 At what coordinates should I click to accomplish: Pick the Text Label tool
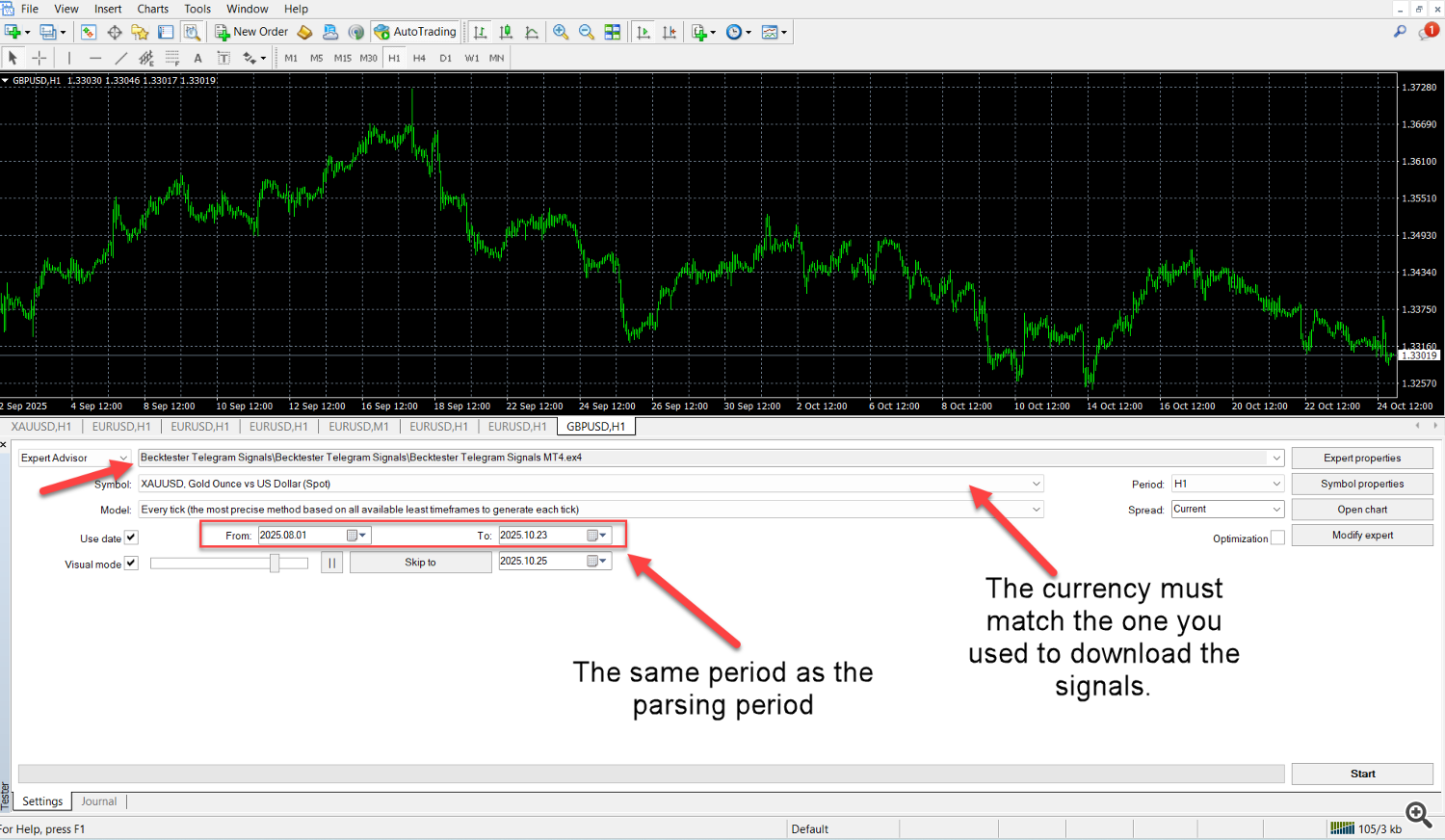click(x=223, y=58)
